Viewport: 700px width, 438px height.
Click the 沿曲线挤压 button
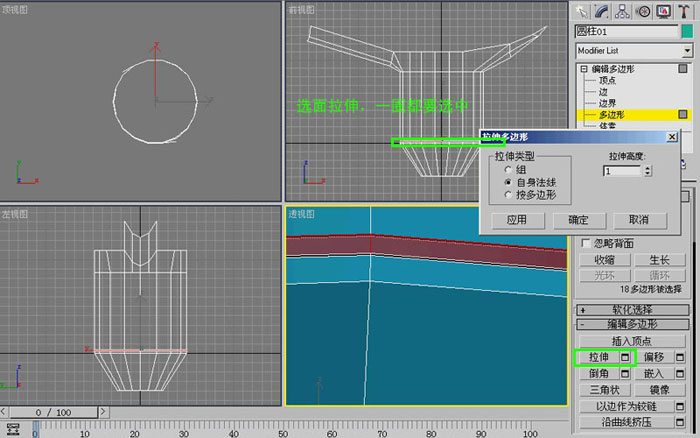pyautogui.click(x=627, y=422)
